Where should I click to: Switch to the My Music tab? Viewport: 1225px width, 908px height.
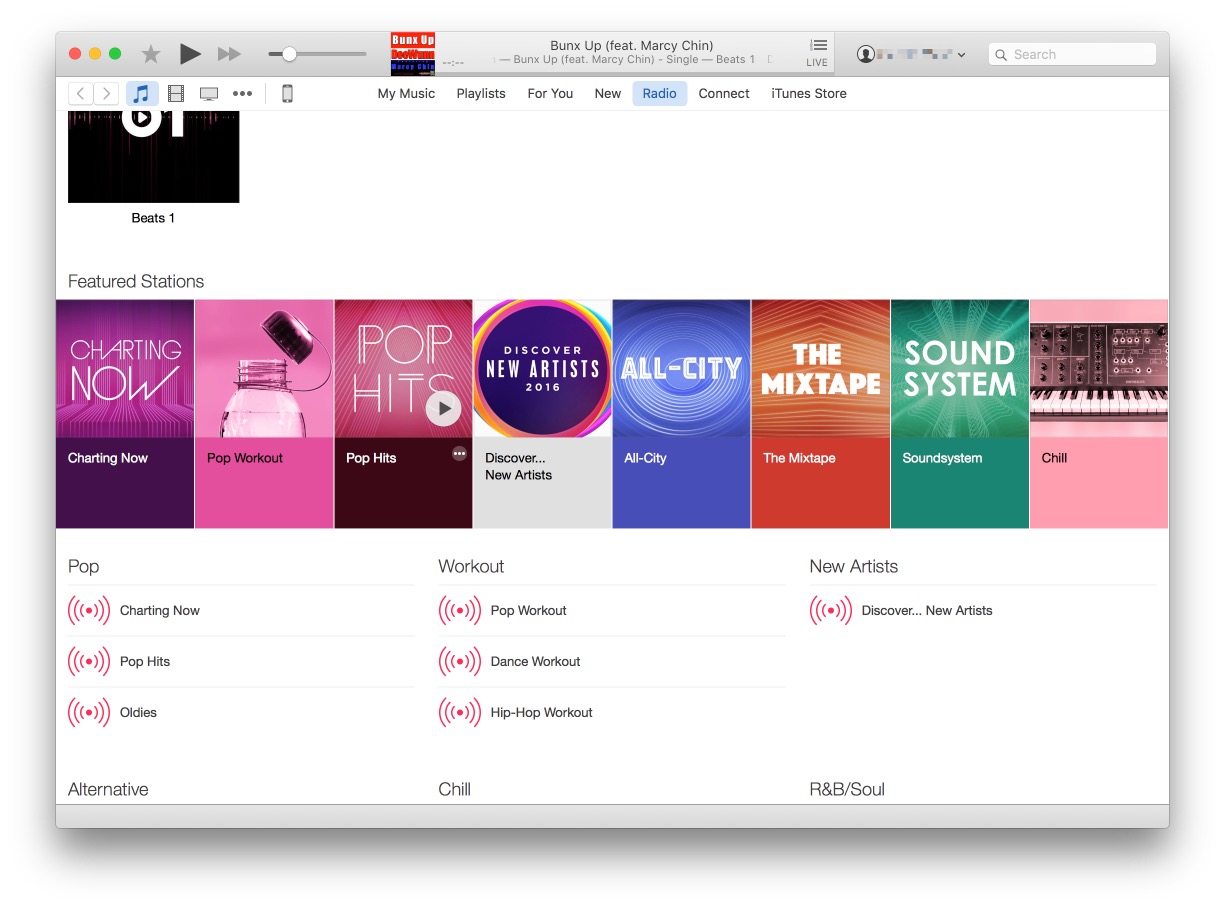[406, 94]
